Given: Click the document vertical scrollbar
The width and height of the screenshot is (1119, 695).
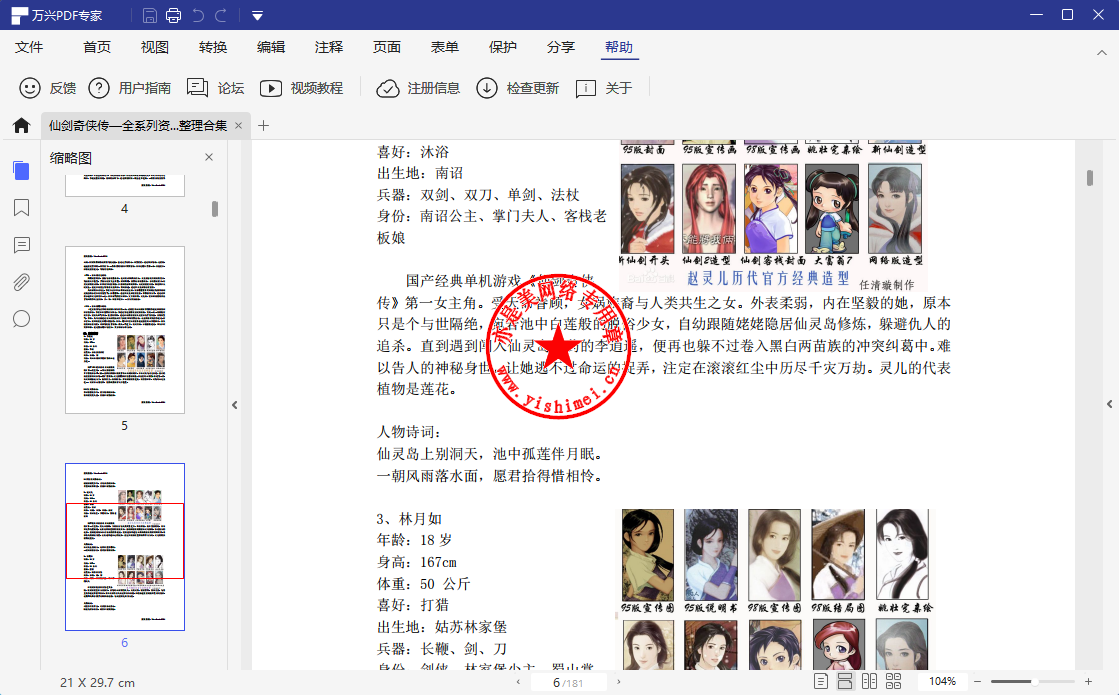Looking at the screenshot, I should tap(1090, 178).
